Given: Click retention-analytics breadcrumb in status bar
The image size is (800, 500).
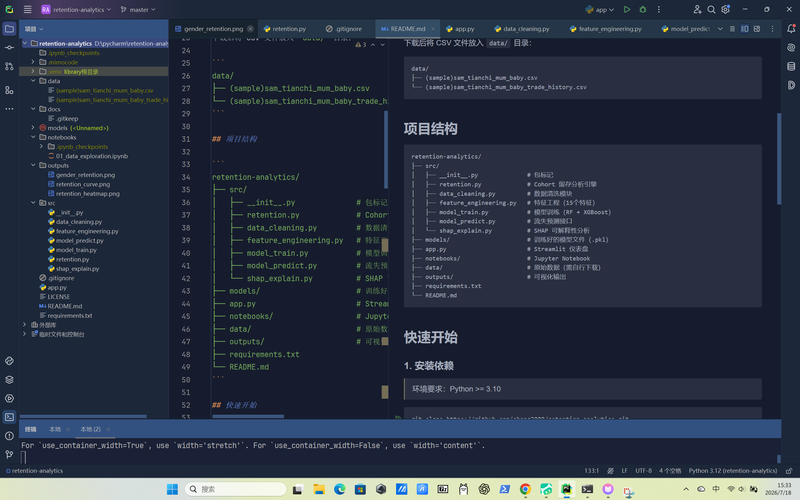Looking at the screenshot, I should click(x=34, y=471).
